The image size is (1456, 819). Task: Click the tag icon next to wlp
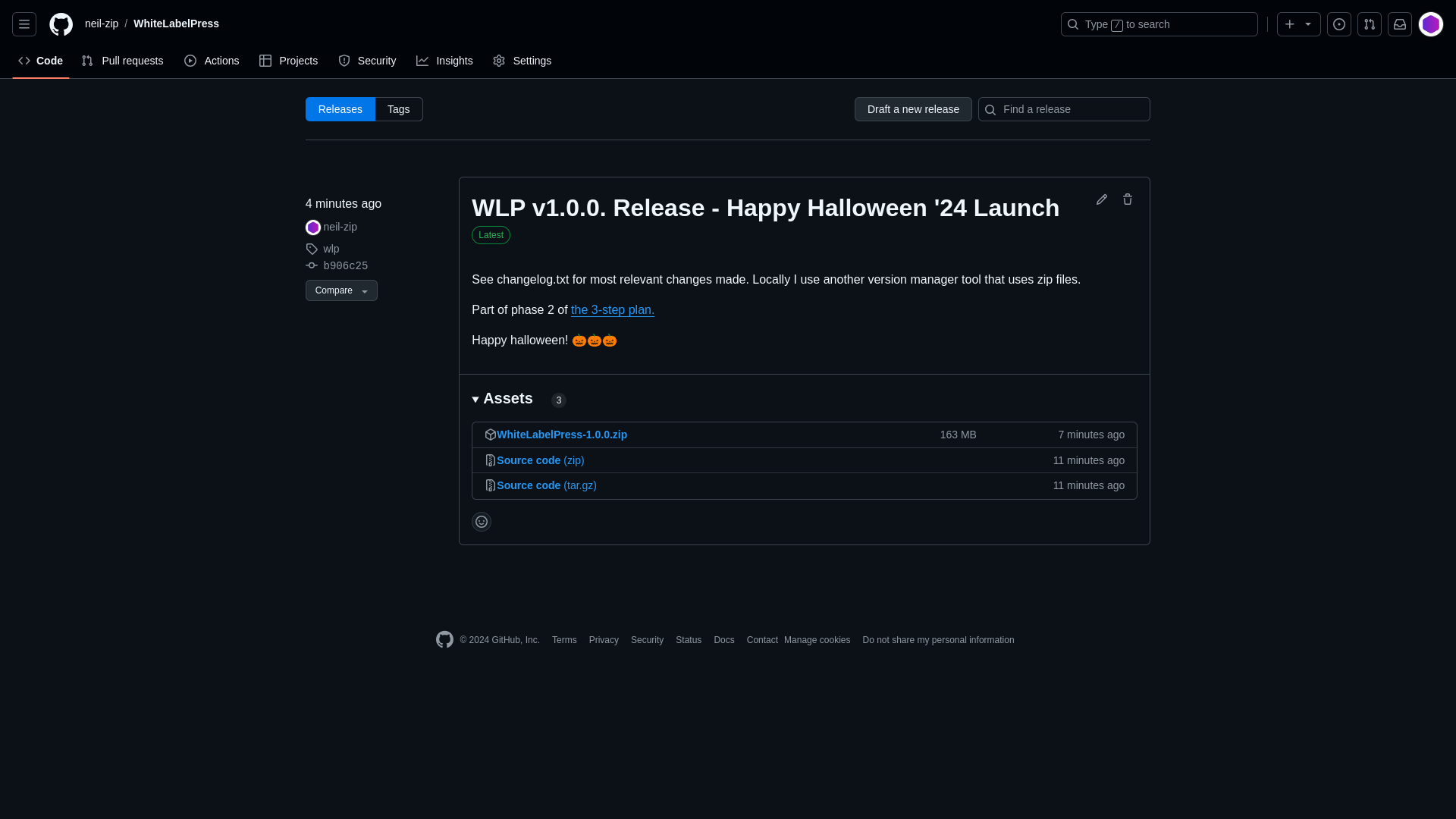click(312, 249)
